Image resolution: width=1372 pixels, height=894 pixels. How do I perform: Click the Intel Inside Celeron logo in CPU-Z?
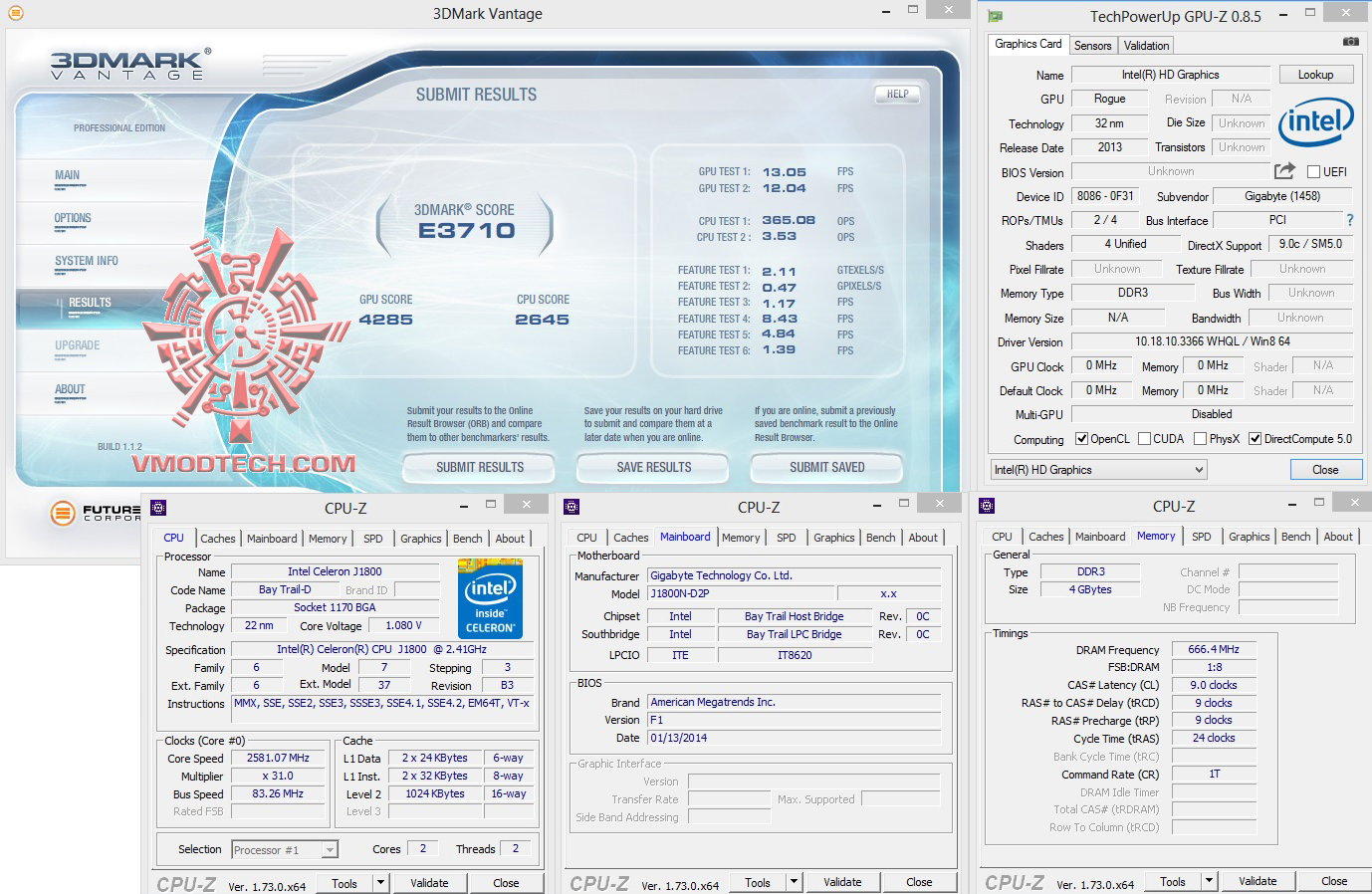[x=490, y=598]
